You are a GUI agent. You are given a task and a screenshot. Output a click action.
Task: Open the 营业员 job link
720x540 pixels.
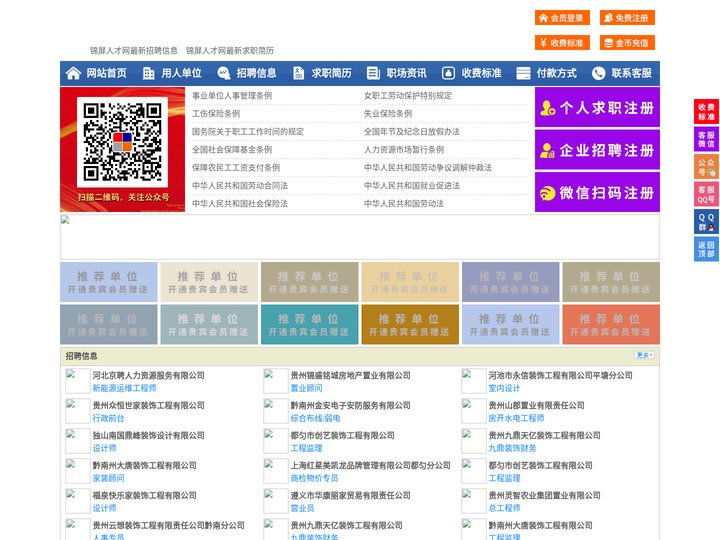click(x=303, y=508)
